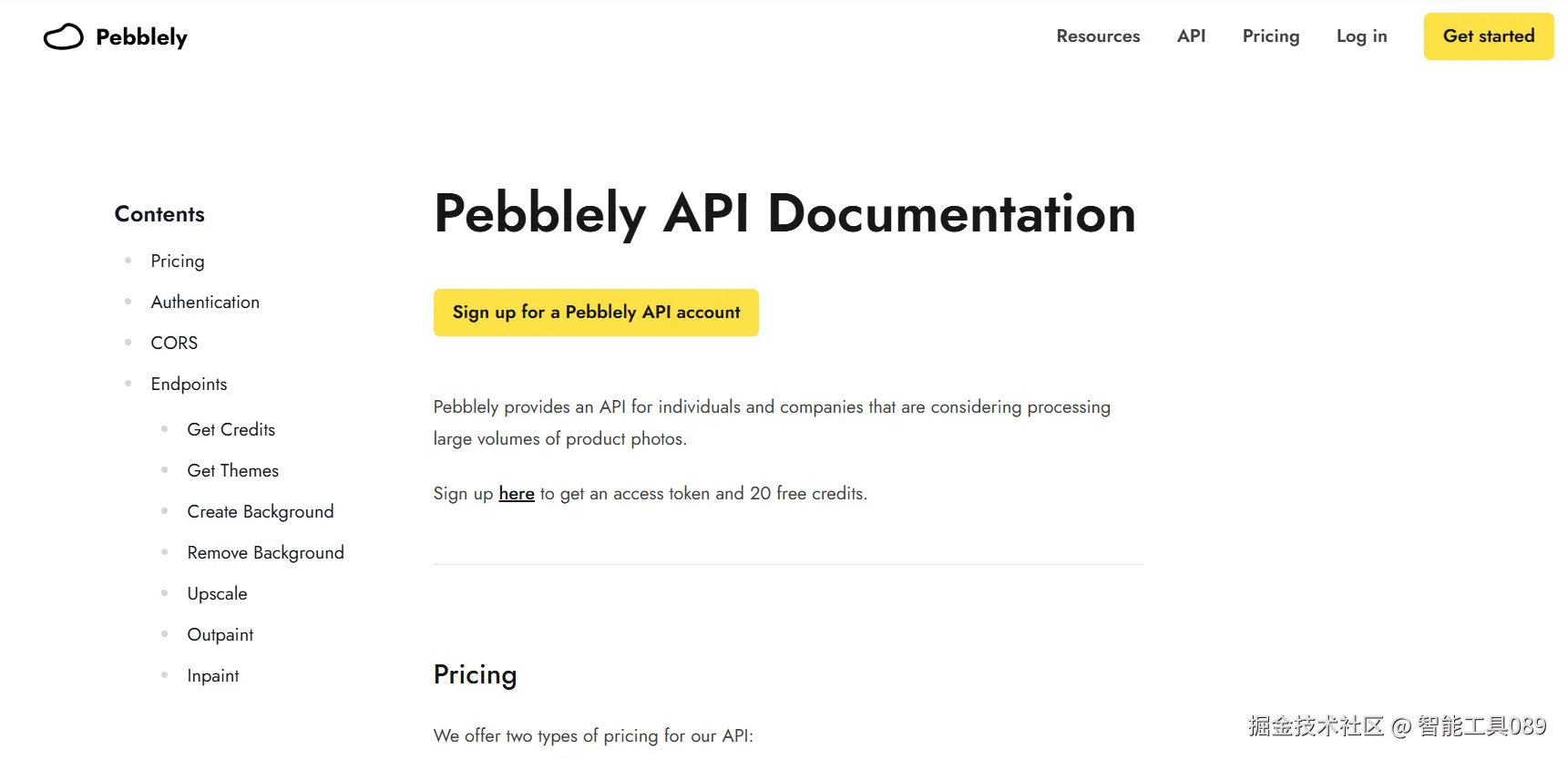Select Endpoints in the Contents list
Screen dimensions: 1568x760
pos(189,385)
